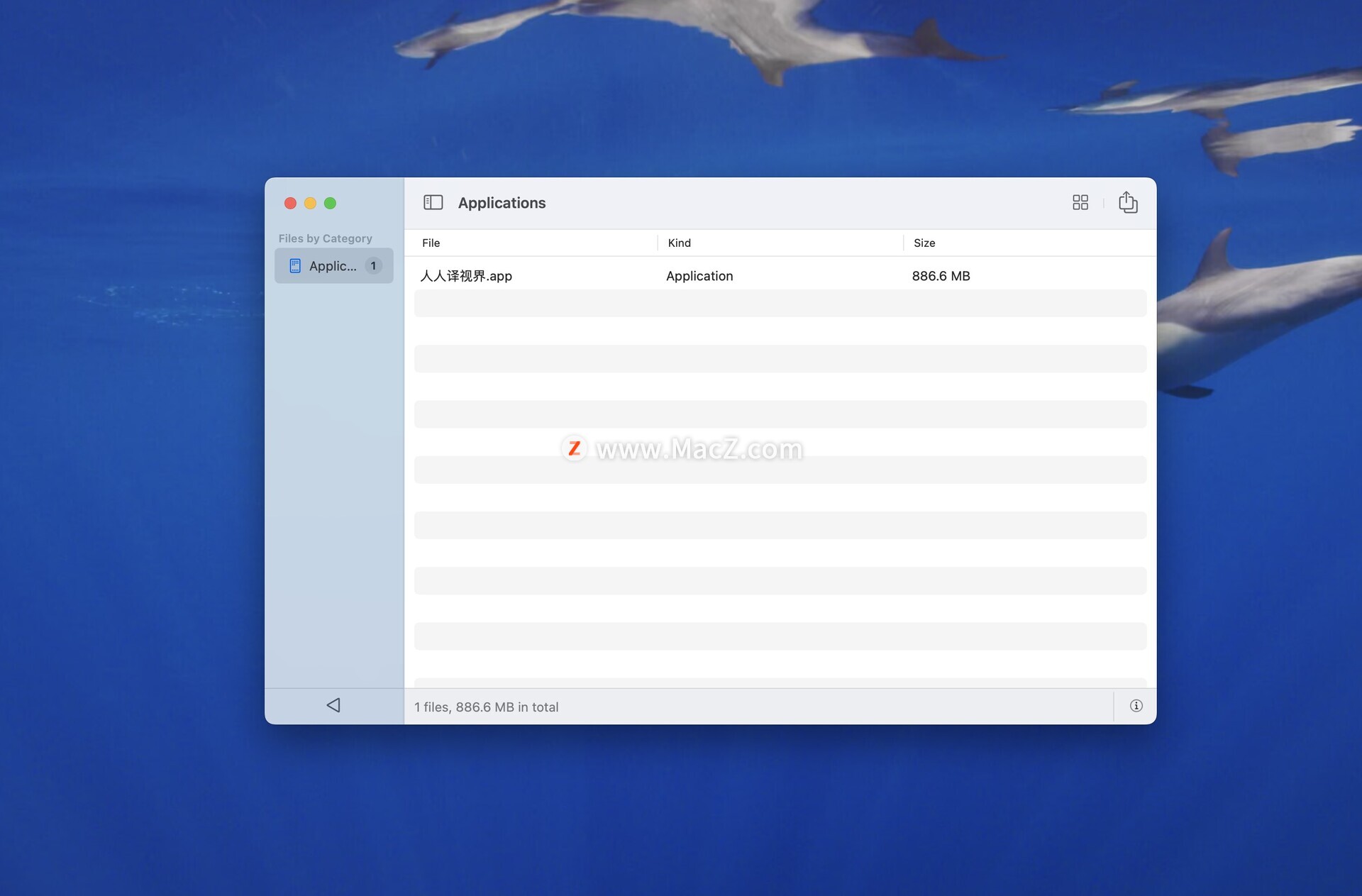Viewport: 1362px width, 896px height.
Task: Maximize the window with the green button
Action: click(330, 203)
